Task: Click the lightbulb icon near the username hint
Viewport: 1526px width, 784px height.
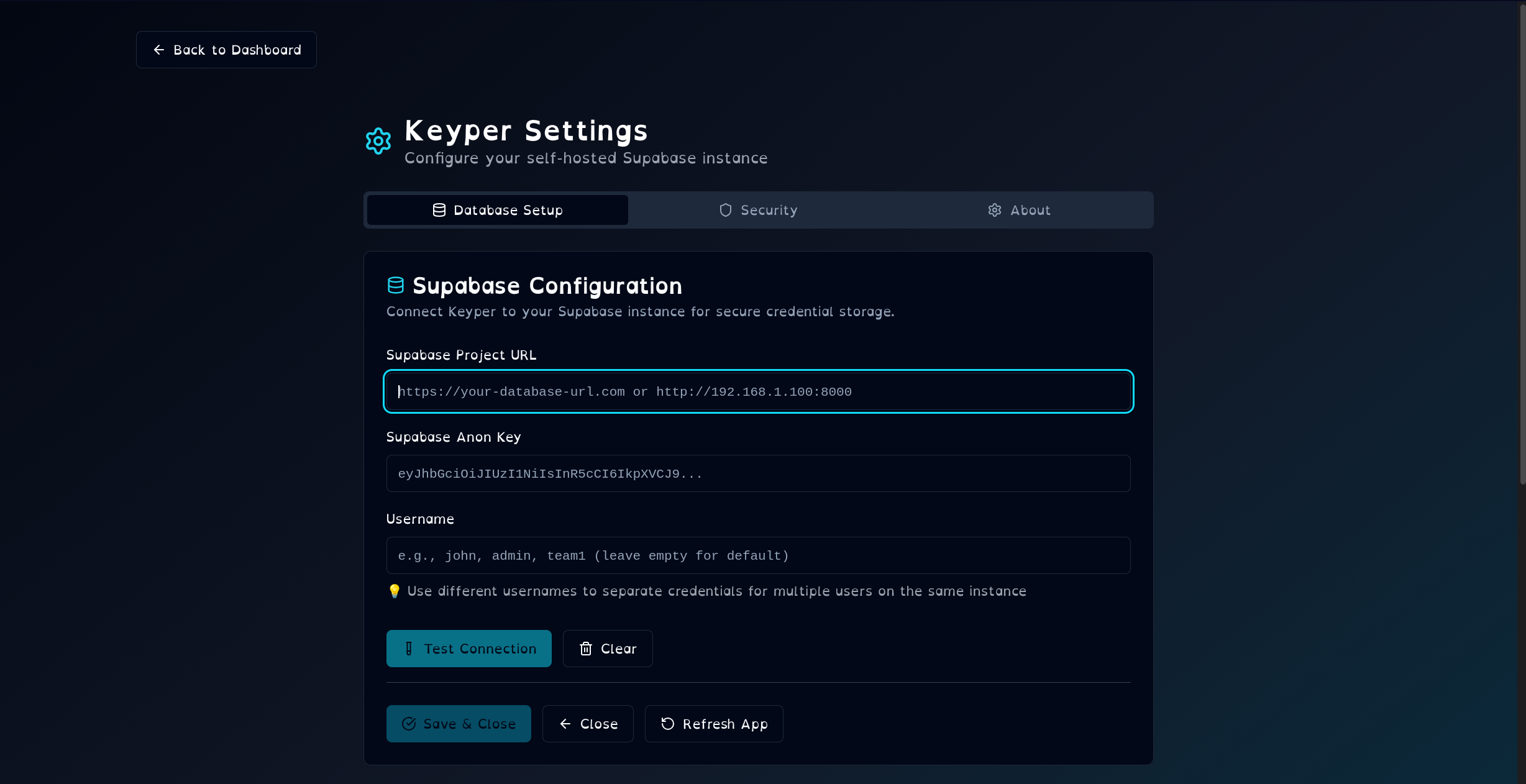Action: click(x=394, y=591)
